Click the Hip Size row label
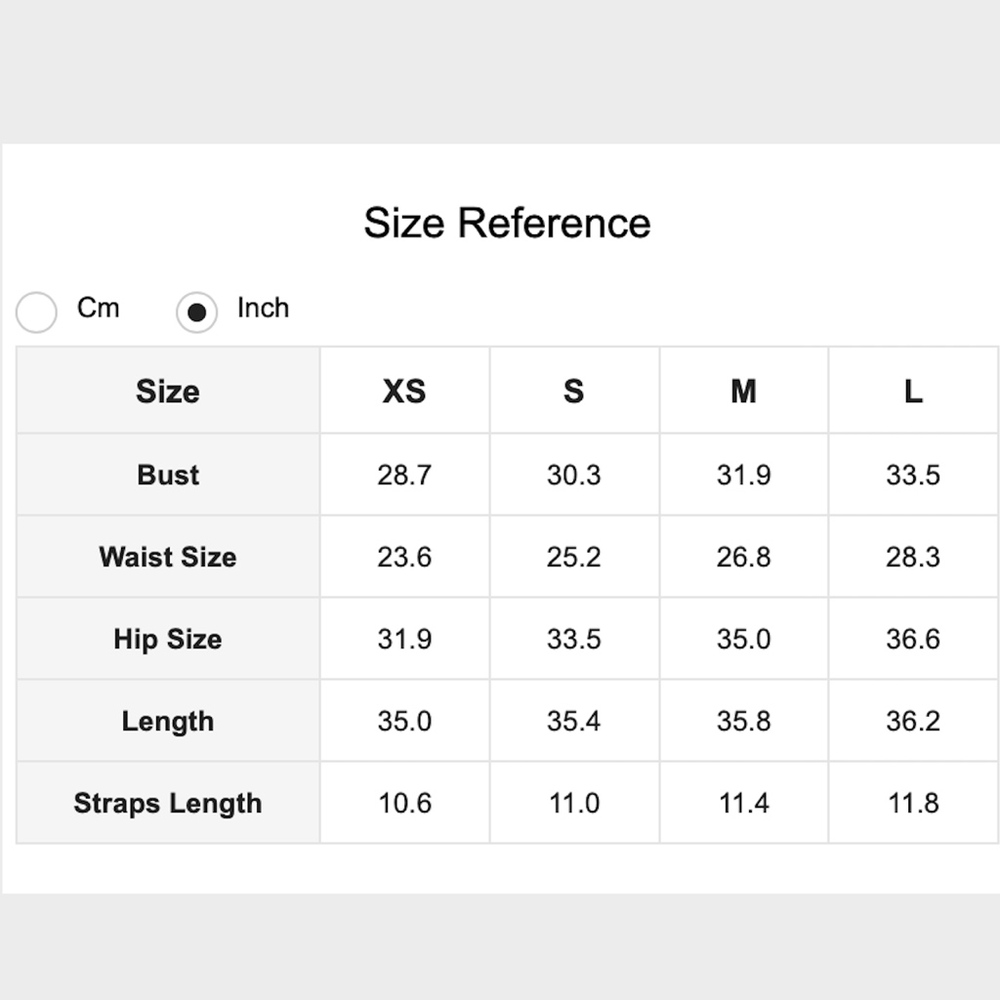This screenshot has width=1000, height=1000. click(168, 639)
